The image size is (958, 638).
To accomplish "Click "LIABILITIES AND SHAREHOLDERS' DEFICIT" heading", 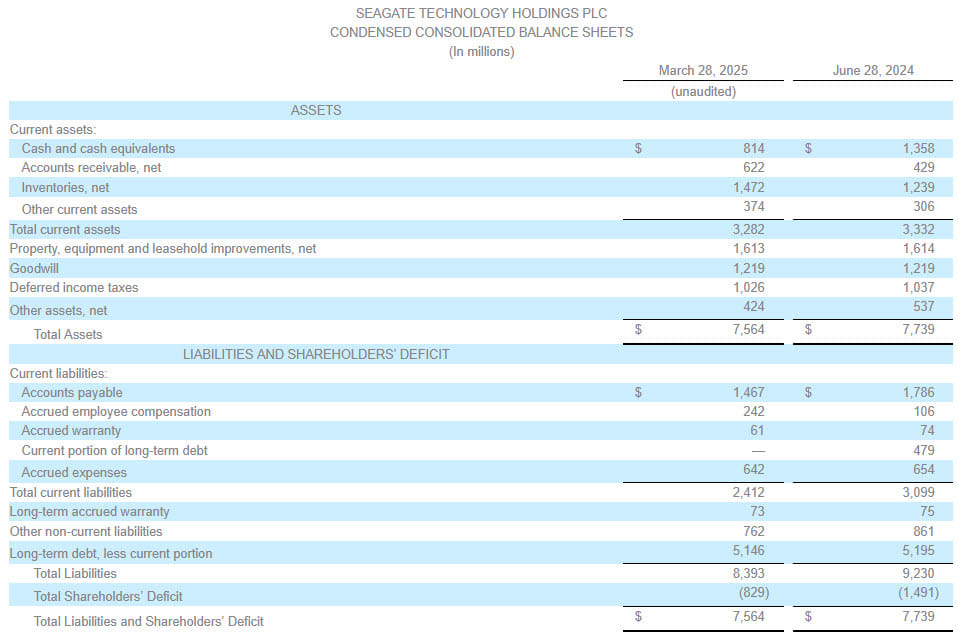I will tap(316, 354).
